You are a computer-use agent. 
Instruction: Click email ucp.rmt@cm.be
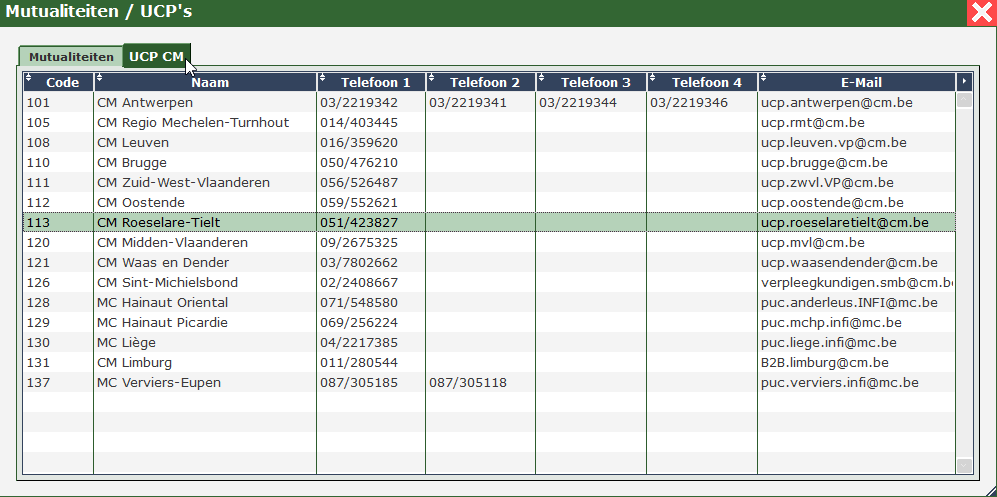coord(813,122)
